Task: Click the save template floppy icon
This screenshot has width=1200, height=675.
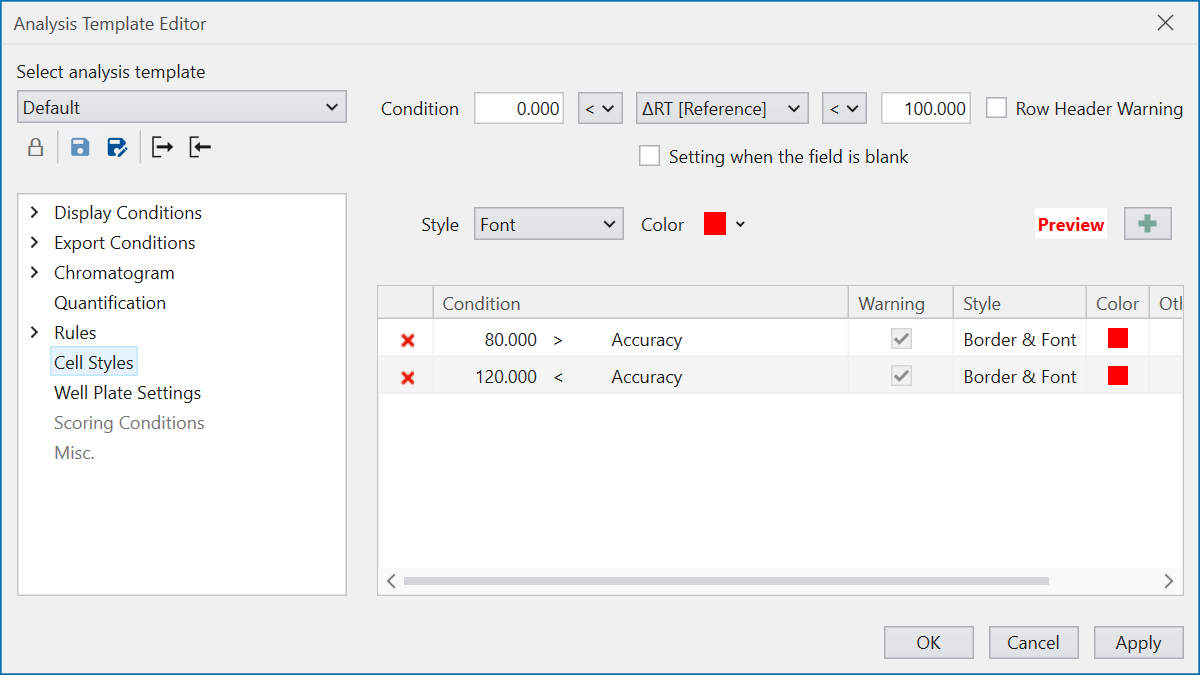Action: click(x=80, y=148)
